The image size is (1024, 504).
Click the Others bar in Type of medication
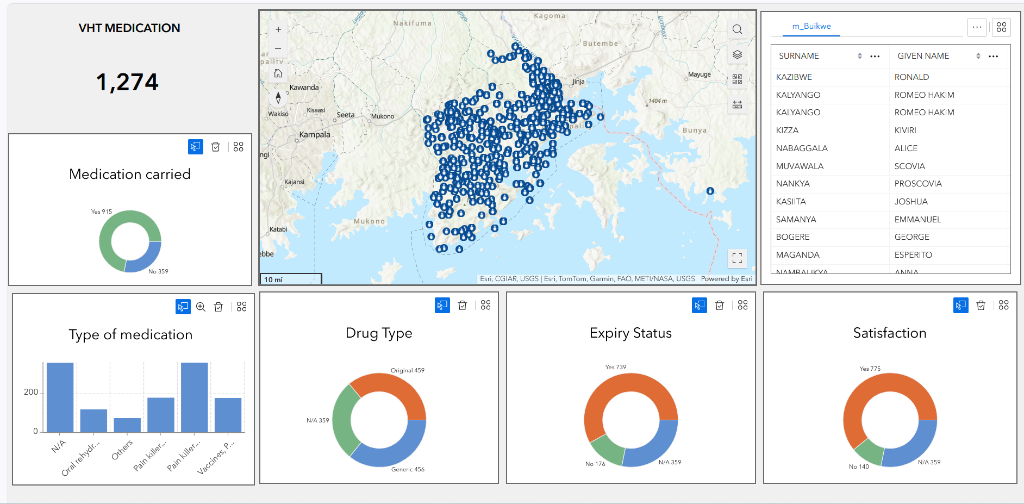[127, 425]
